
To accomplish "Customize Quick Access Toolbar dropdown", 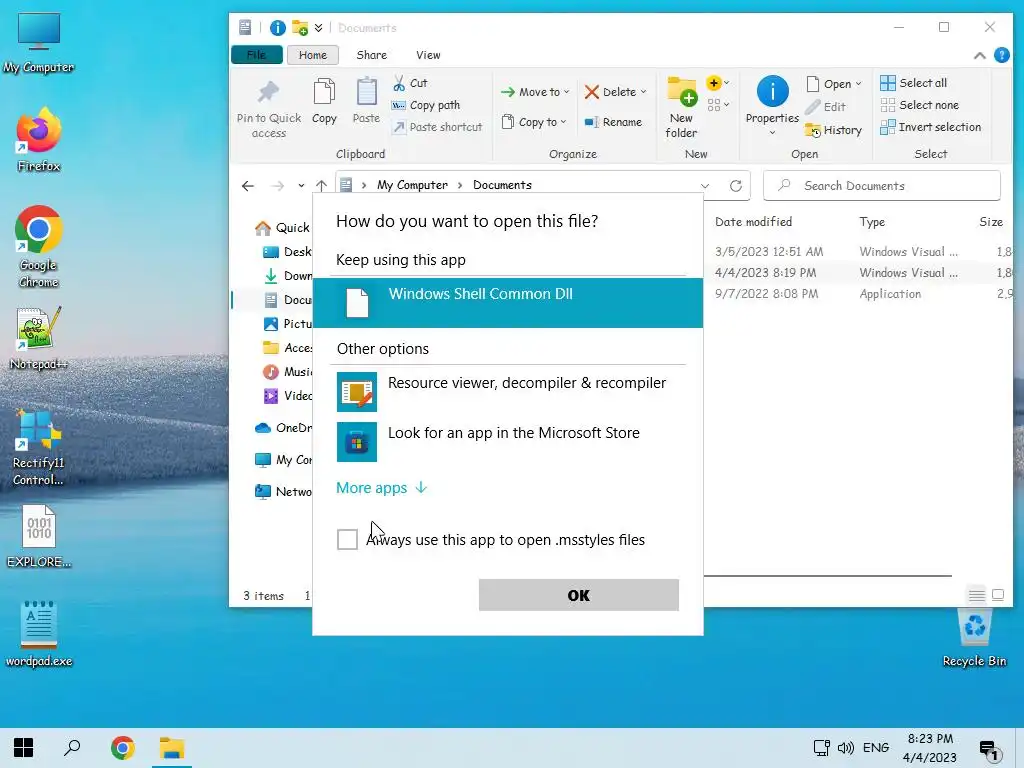I will pyautogui.click(x=318, y=27).
